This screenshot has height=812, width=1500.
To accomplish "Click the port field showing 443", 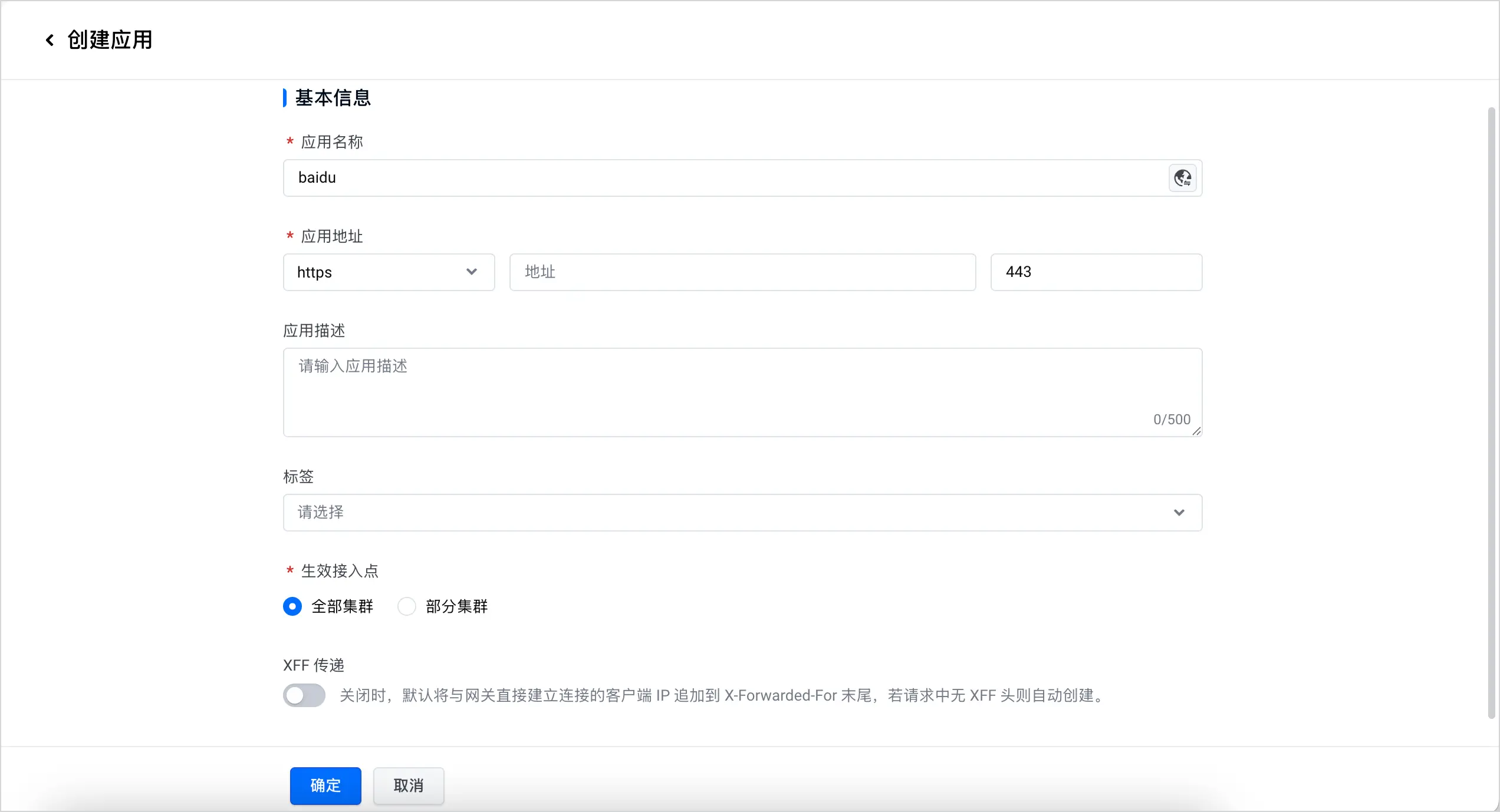I will [1096, 272].
